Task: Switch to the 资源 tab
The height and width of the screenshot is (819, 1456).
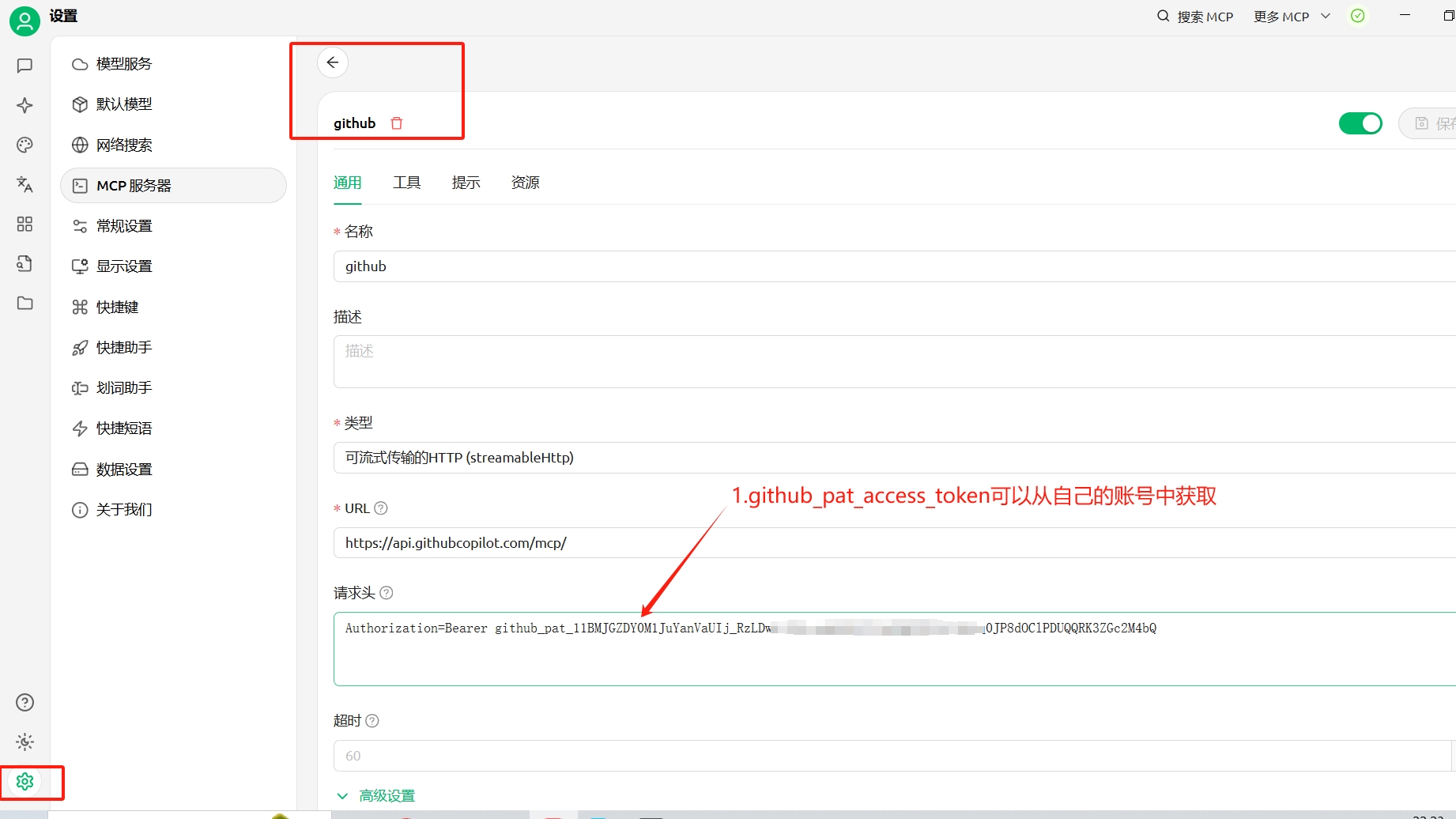Action: point(525,183)
